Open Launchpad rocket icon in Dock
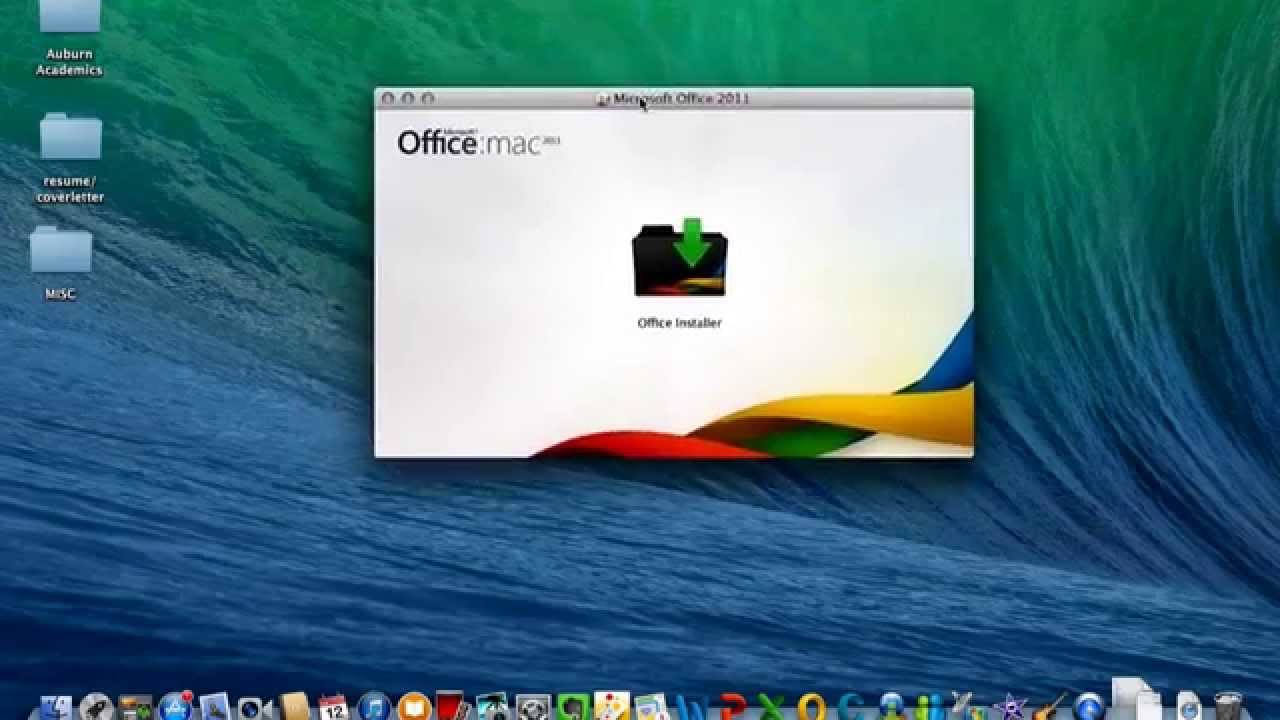Image resolution: width=1280 pixels, height=720 pixels. (x=96, y=706)
